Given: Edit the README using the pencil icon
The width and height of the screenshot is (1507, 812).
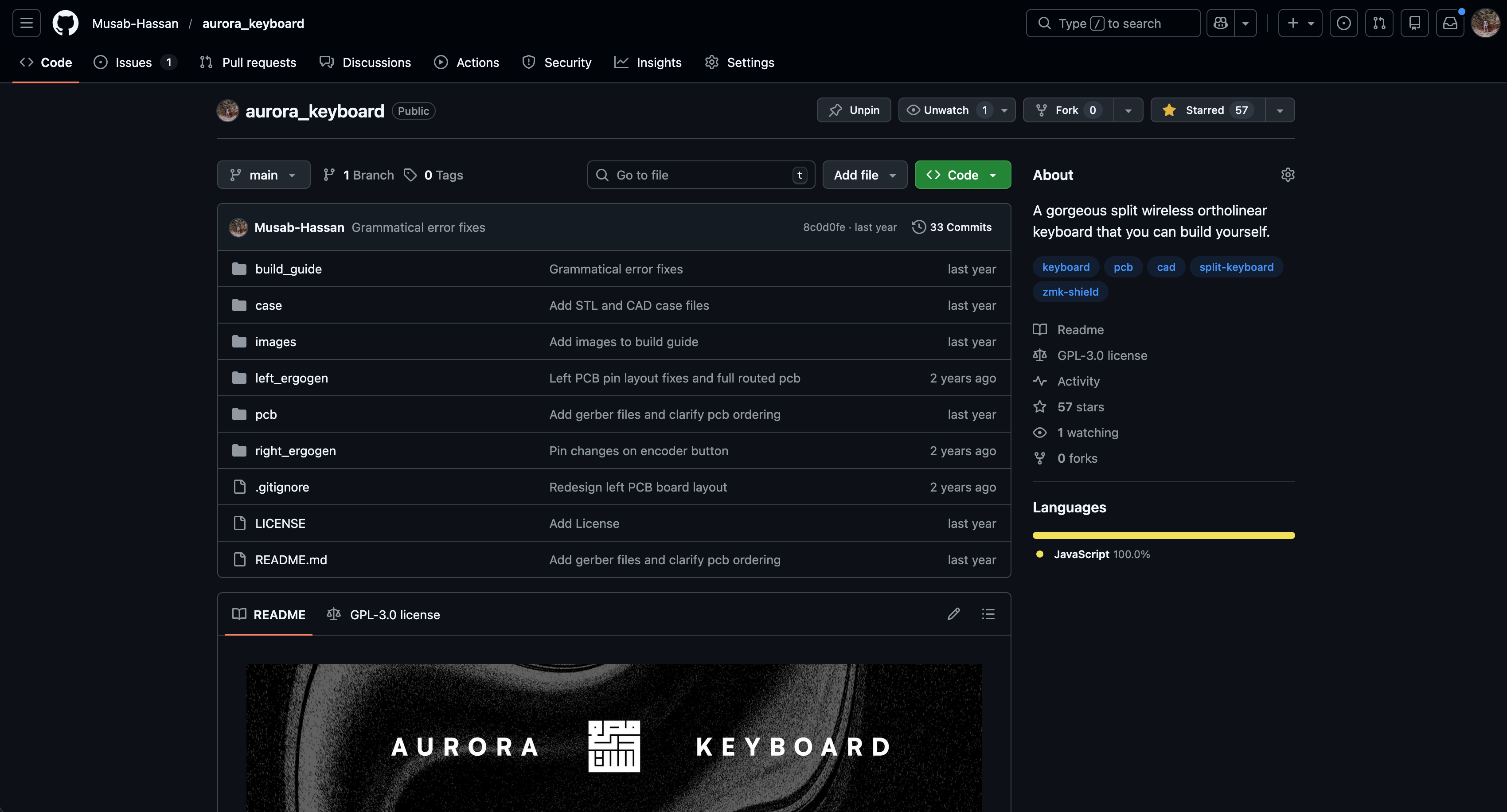Looking at the screenshot, I should click(x=953, y=614).
